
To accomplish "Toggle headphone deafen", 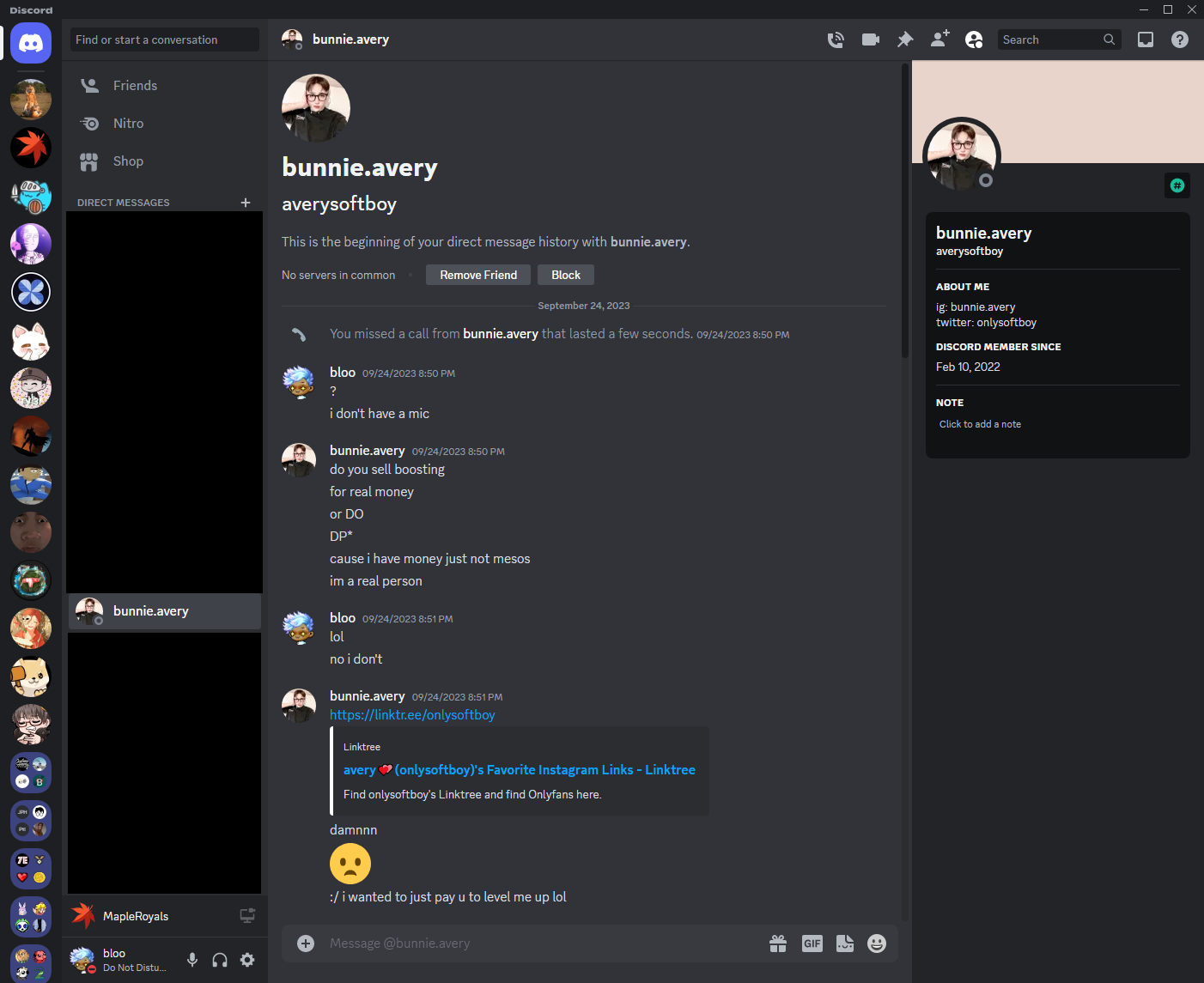I will pyautogui.click(x=220, y=960).
